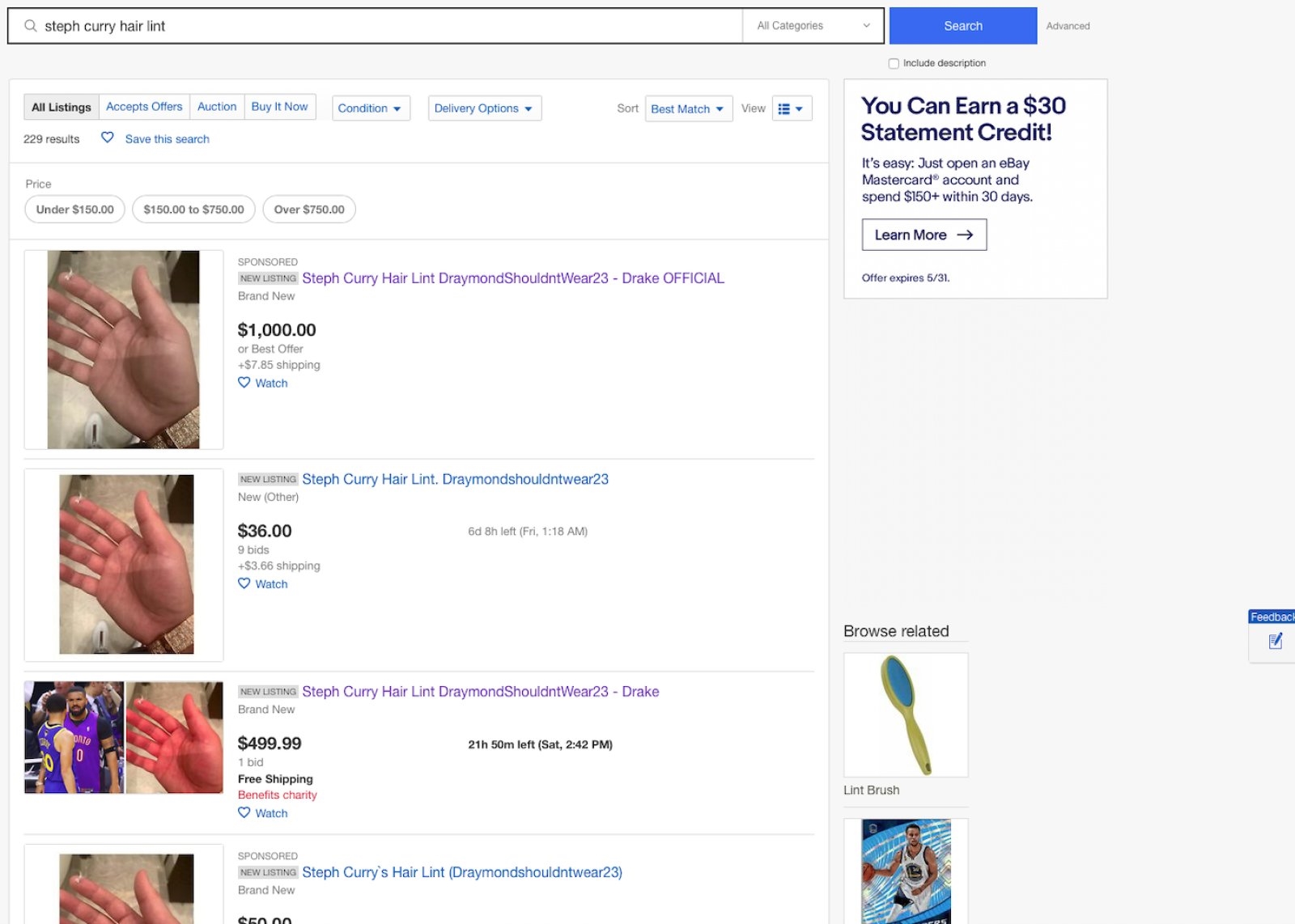Filter price $150.00 to $750.00

(x=193, y=209)
